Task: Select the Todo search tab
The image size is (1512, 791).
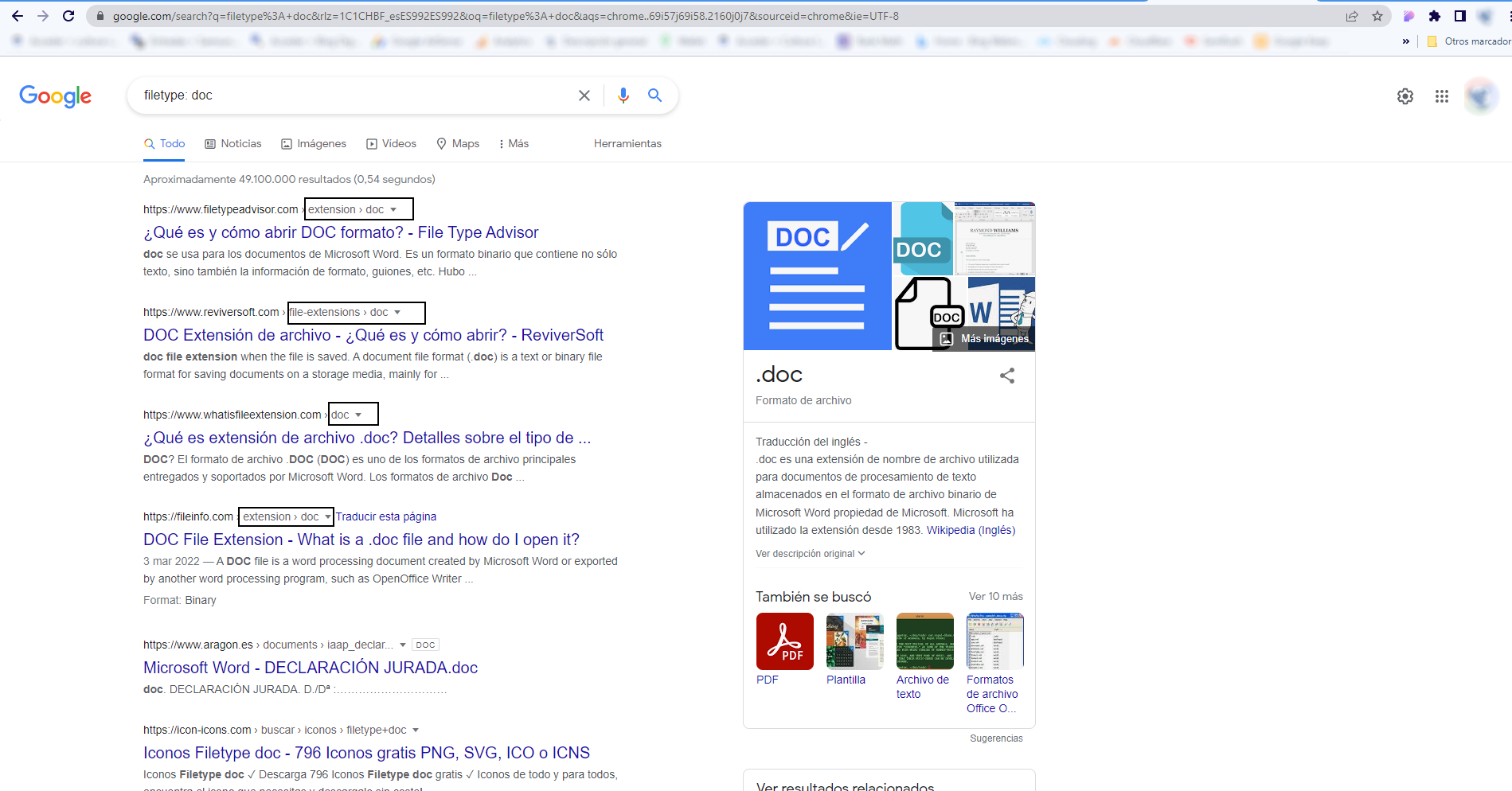Action: [x=164, y=144]
